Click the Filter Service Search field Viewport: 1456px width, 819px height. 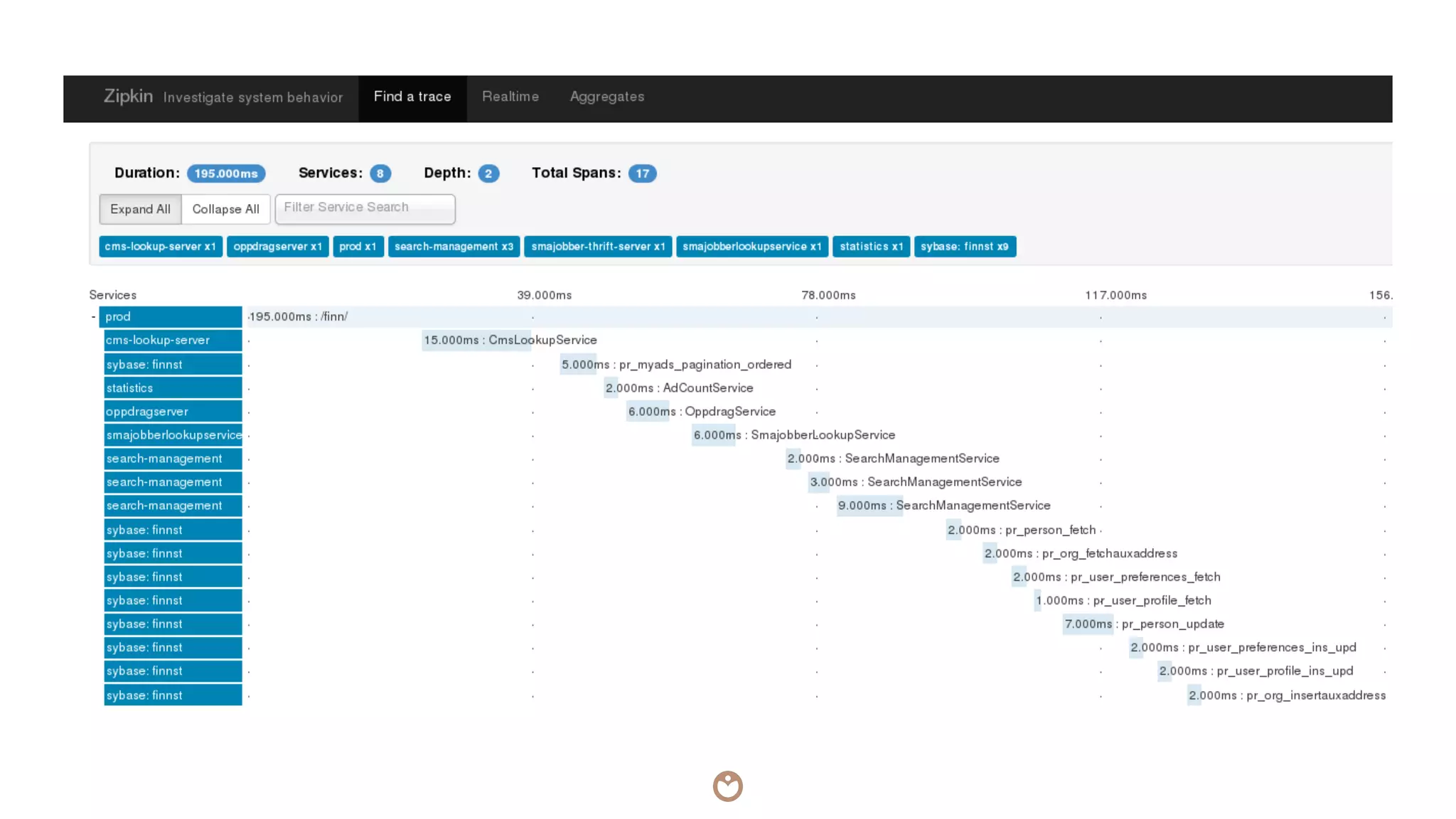[365, 208]
